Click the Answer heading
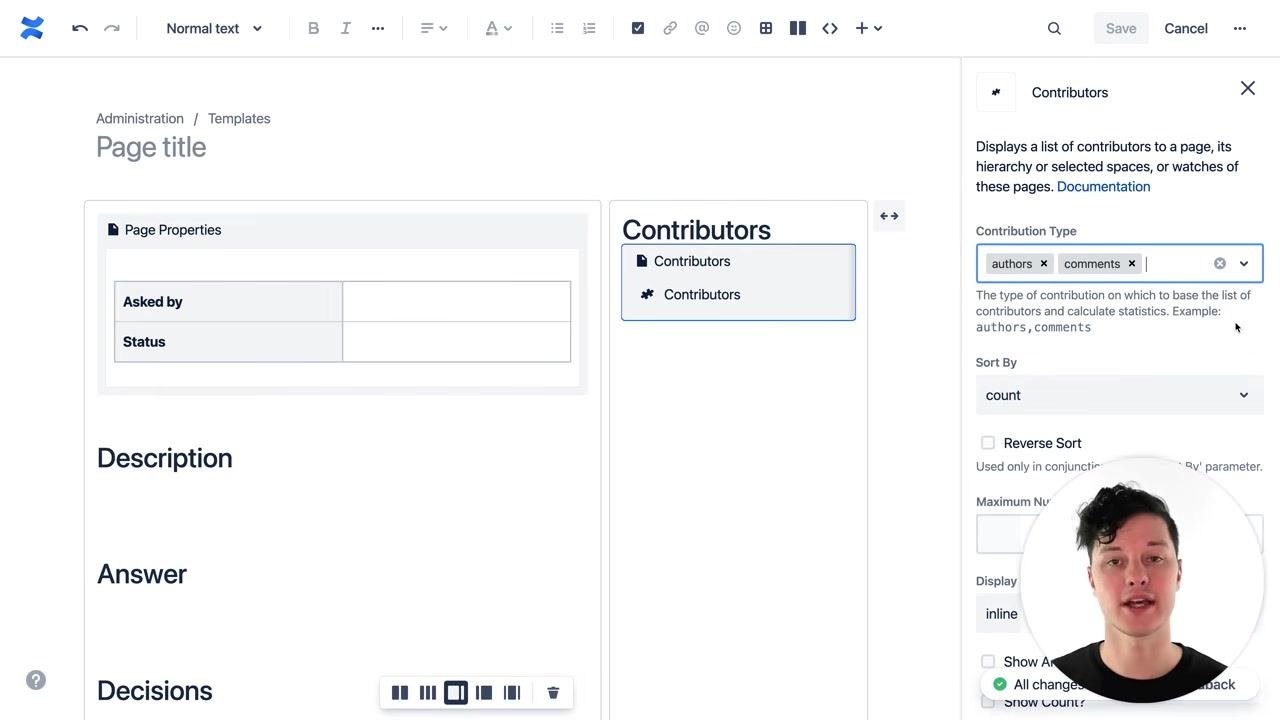The height and width of the screenshot is (720, 1280). tap(142, 574)
